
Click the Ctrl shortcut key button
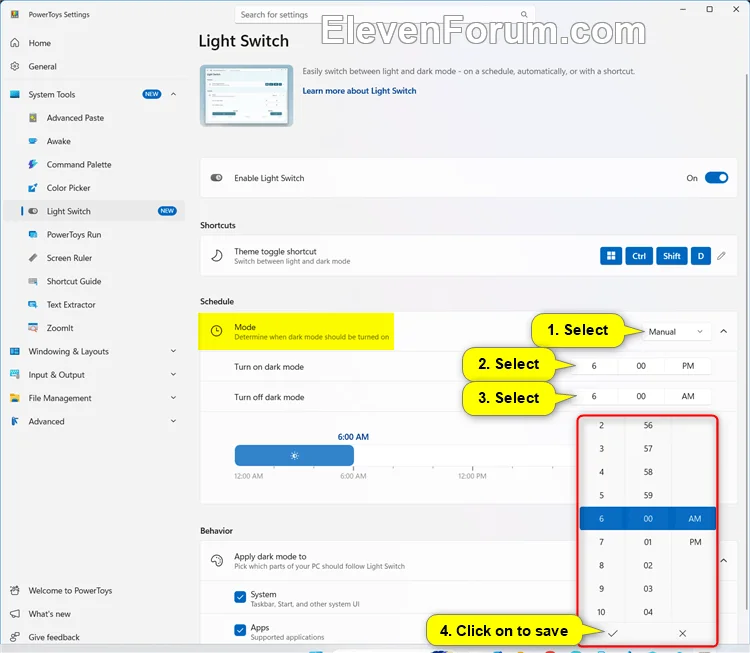[x=639, y=256]
